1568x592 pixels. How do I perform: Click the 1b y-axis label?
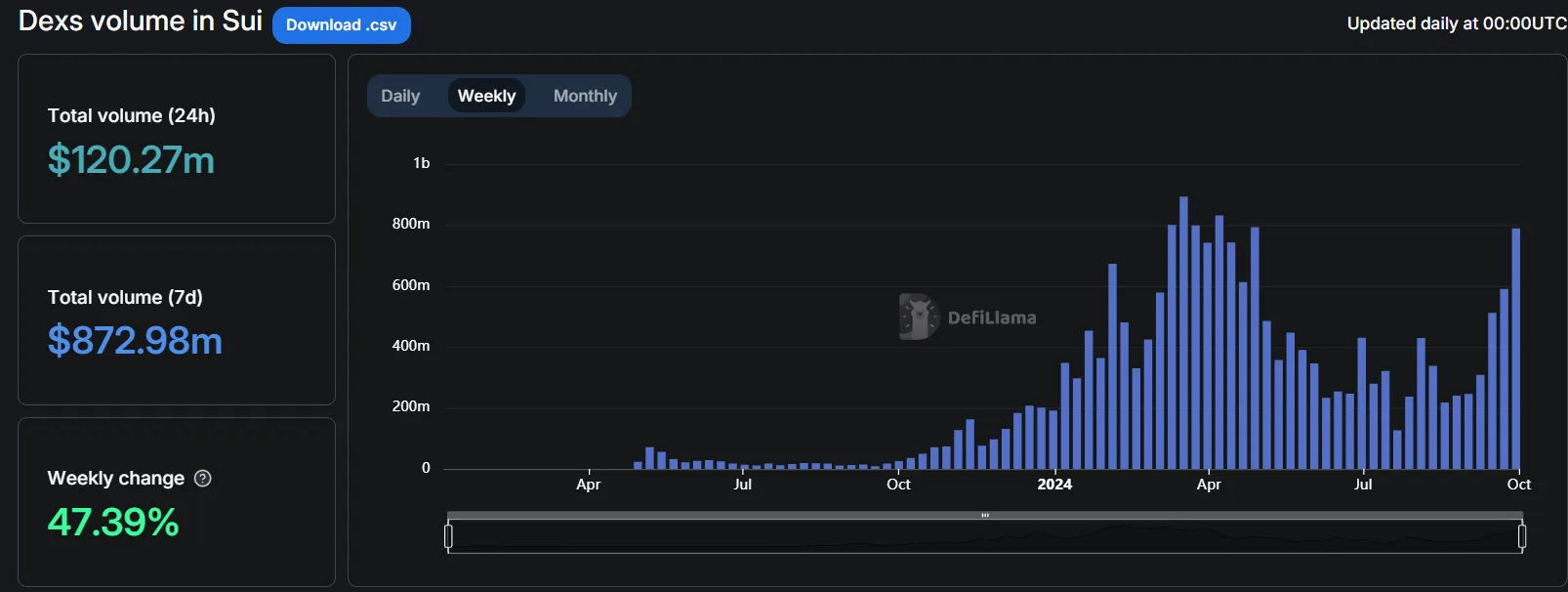tap(421, 163)
